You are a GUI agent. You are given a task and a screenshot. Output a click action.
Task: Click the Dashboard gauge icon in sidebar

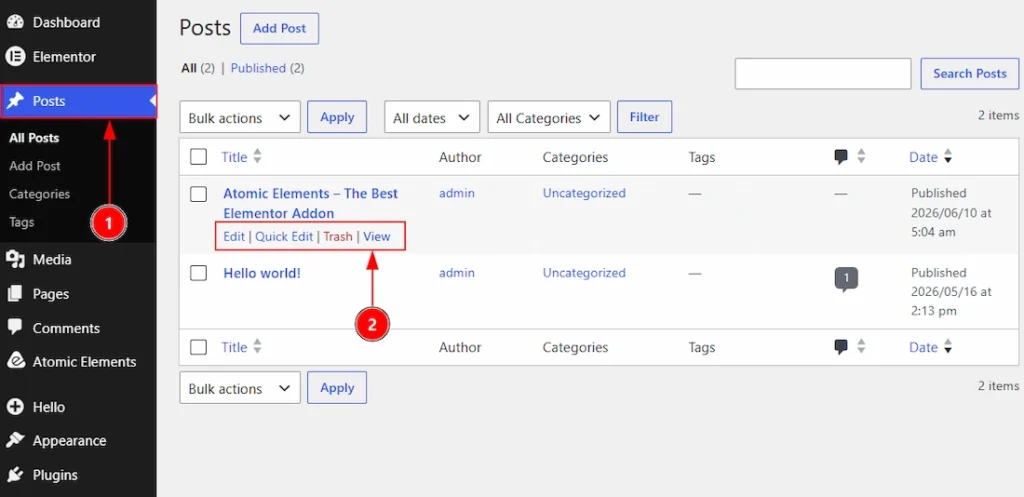tap(14, 22)
